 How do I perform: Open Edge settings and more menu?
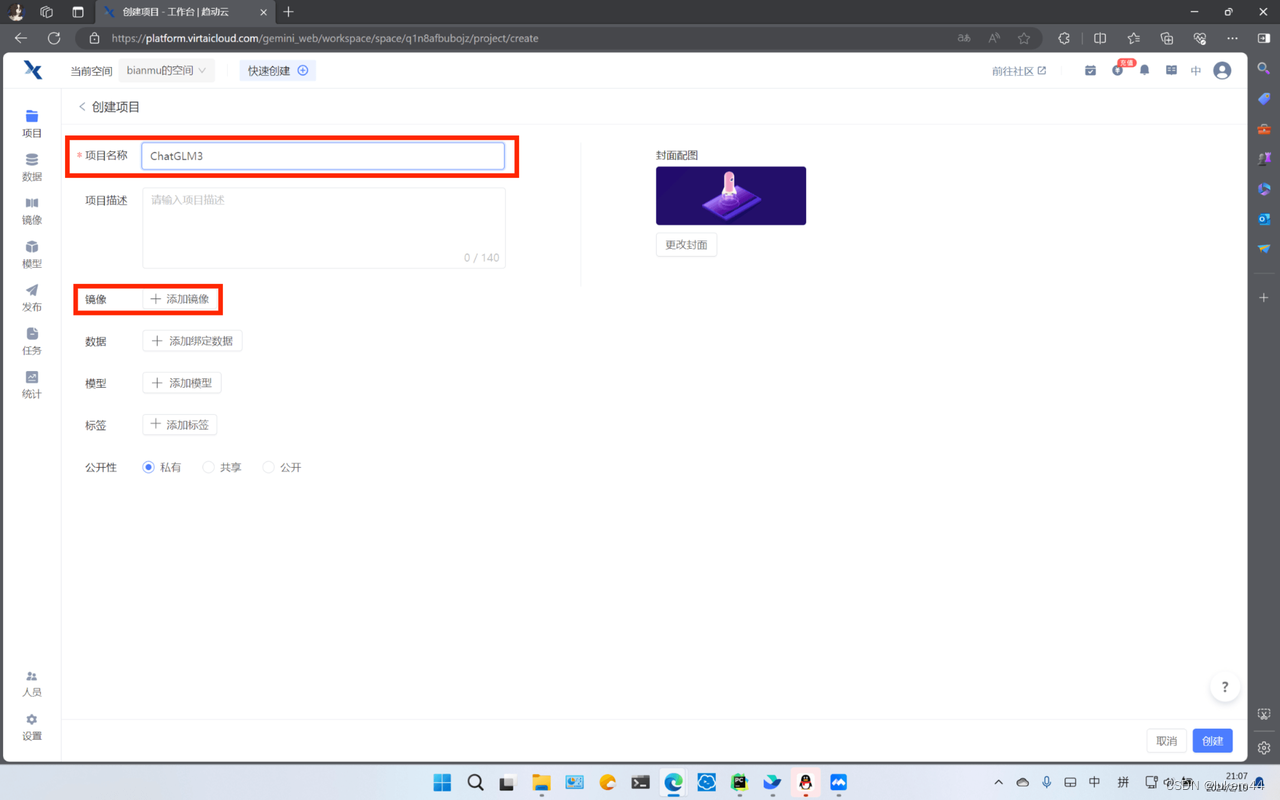(x=1232, y=38)
